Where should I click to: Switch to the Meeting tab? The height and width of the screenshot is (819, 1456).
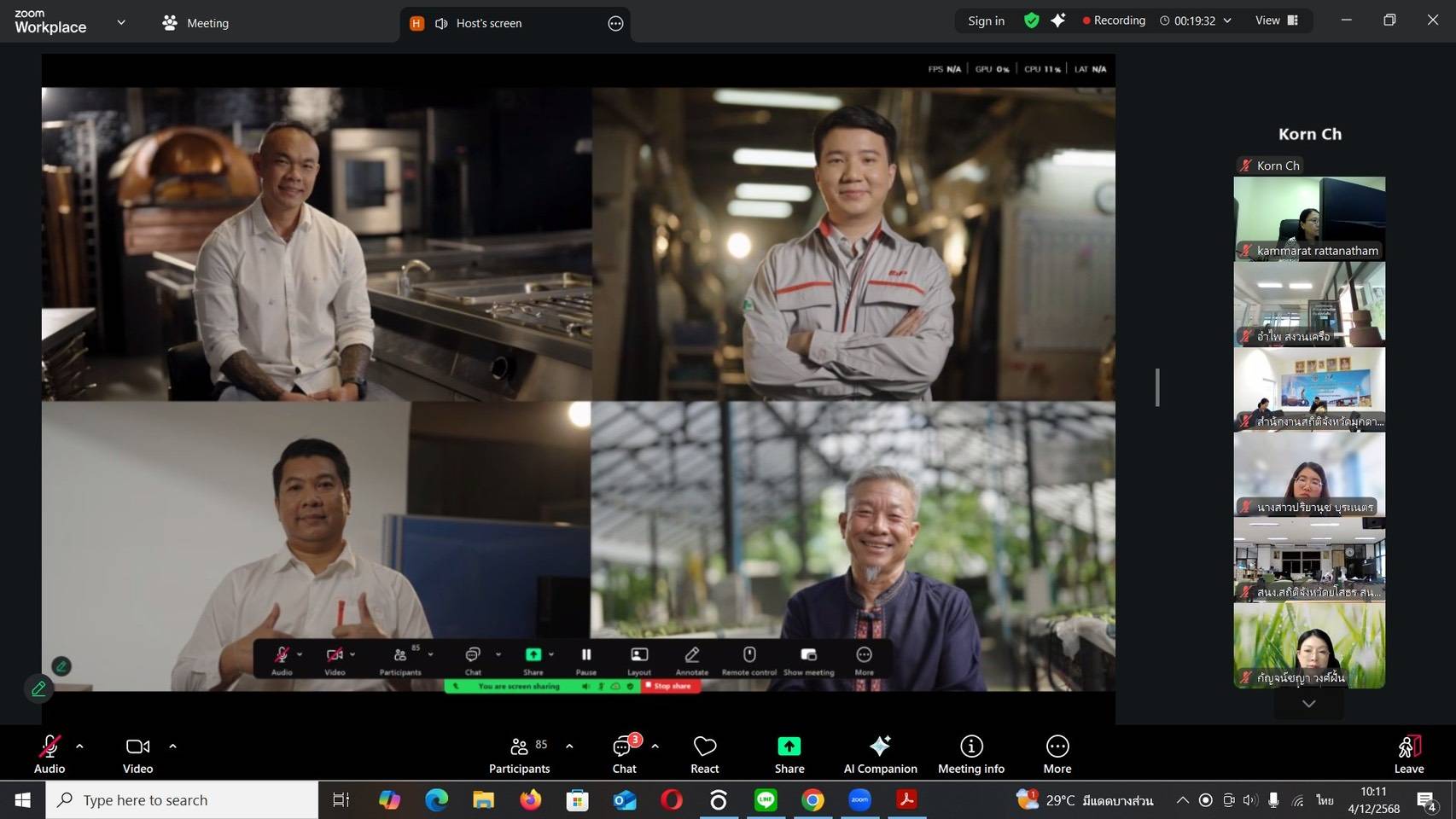(x=195, y=23)
